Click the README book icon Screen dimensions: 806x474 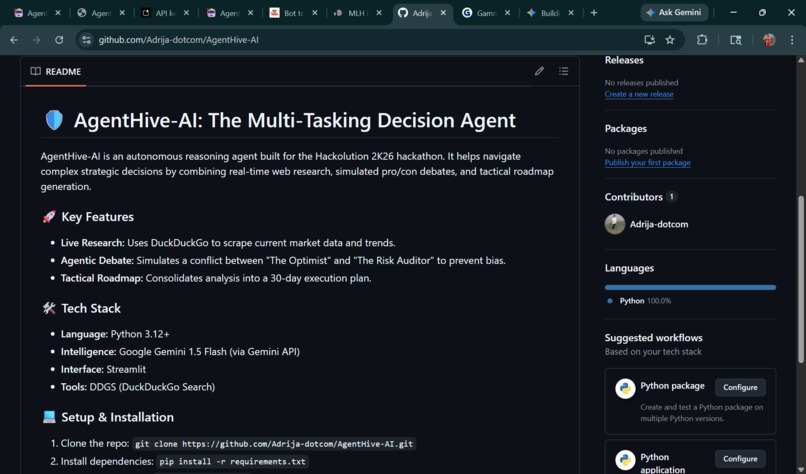pyautogui.click(x=35, y=71)
